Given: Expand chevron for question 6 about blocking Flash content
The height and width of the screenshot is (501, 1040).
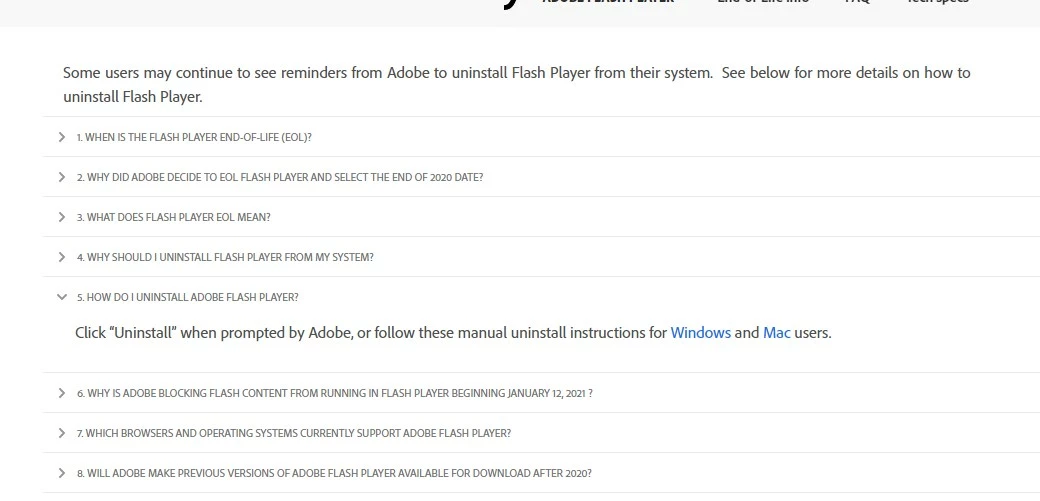Looking at the screenshot, I should 62,393.
